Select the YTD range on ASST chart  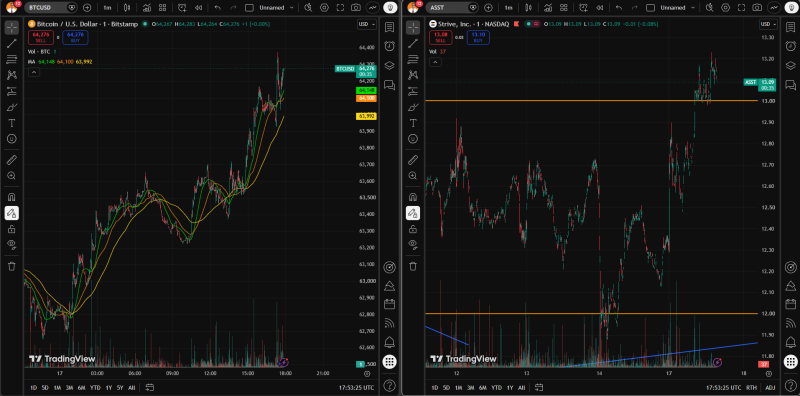tap(496, 388)
